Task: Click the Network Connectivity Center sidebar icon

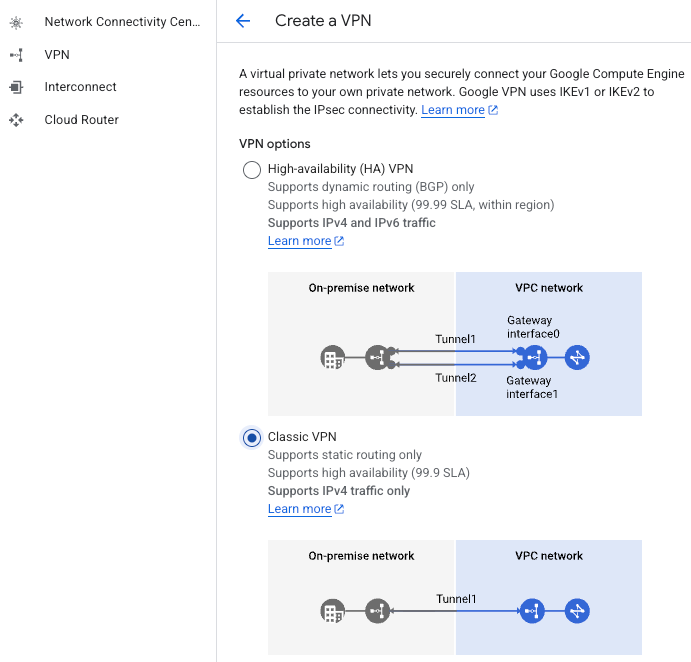Action: point(16,22)
